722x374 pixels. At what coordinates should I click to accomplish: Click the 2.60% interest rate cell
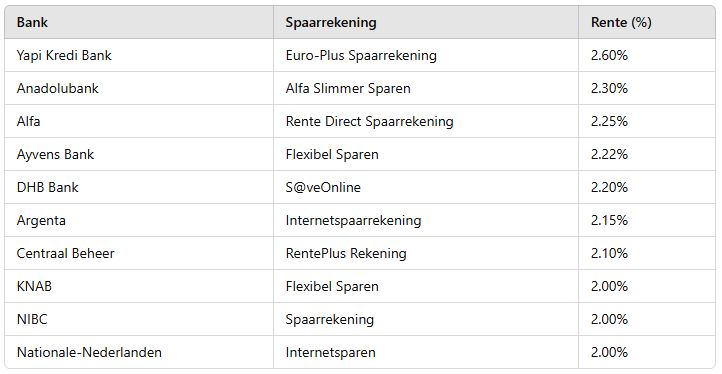coord(647,55)
